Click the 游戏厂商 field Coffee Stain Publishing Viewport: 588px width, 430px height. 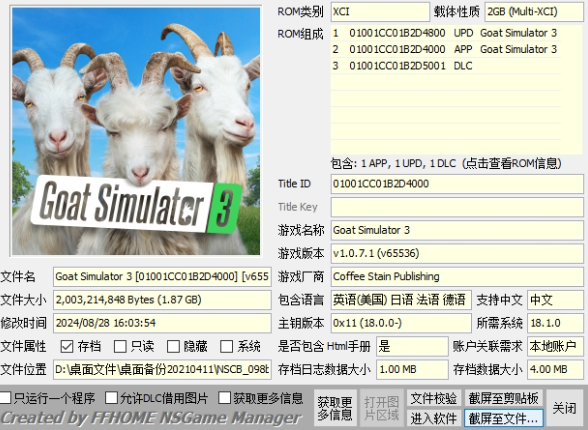(457, 277)
